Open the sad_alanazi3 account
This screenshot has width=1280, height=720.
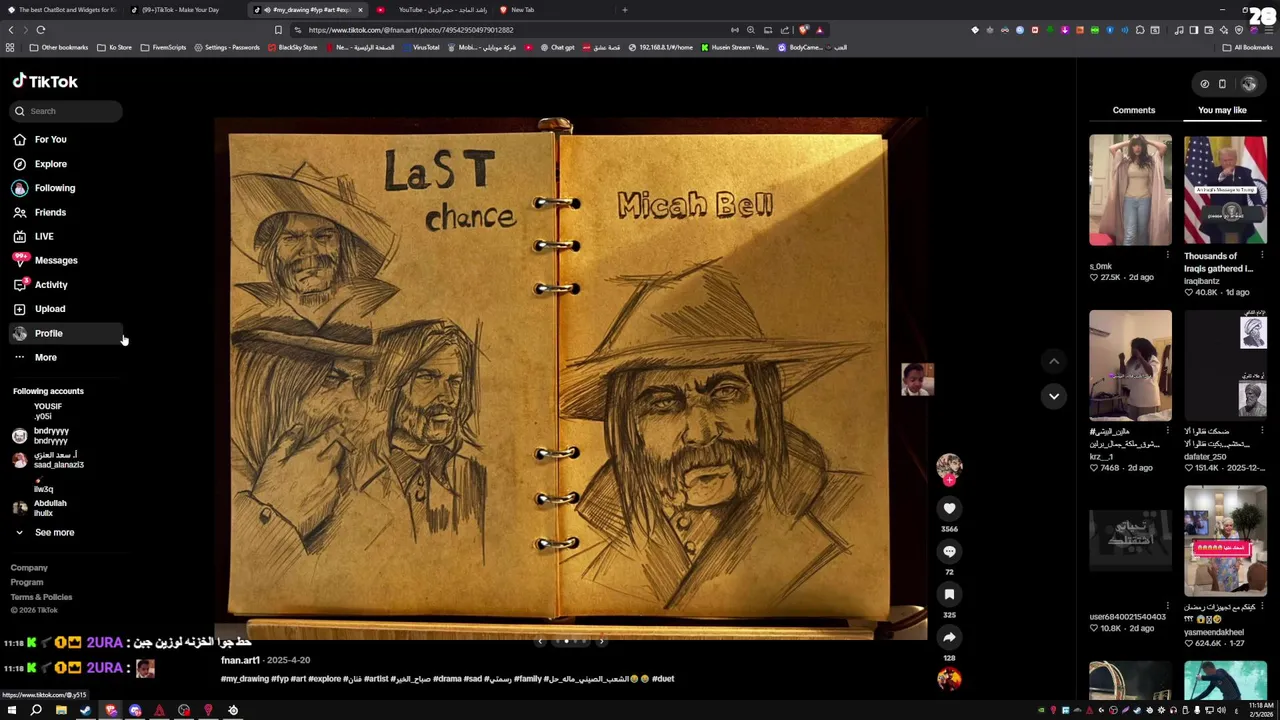point(48,460)
